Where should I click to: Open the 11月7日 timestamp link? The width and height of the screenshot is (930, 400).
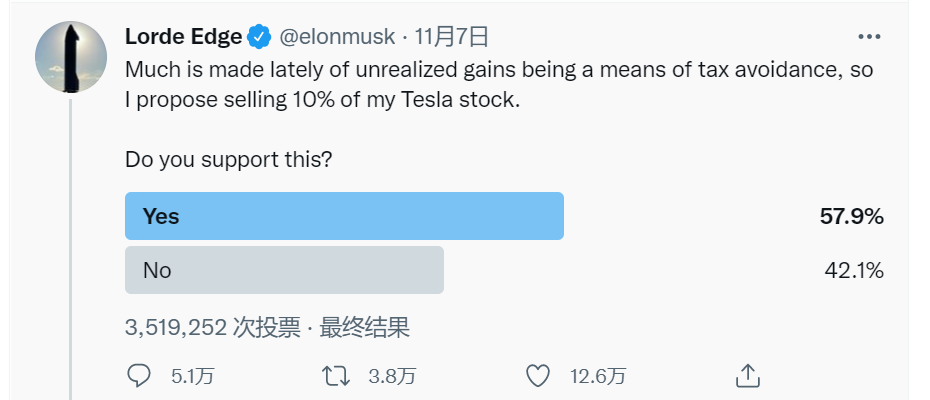coord(451,37)
